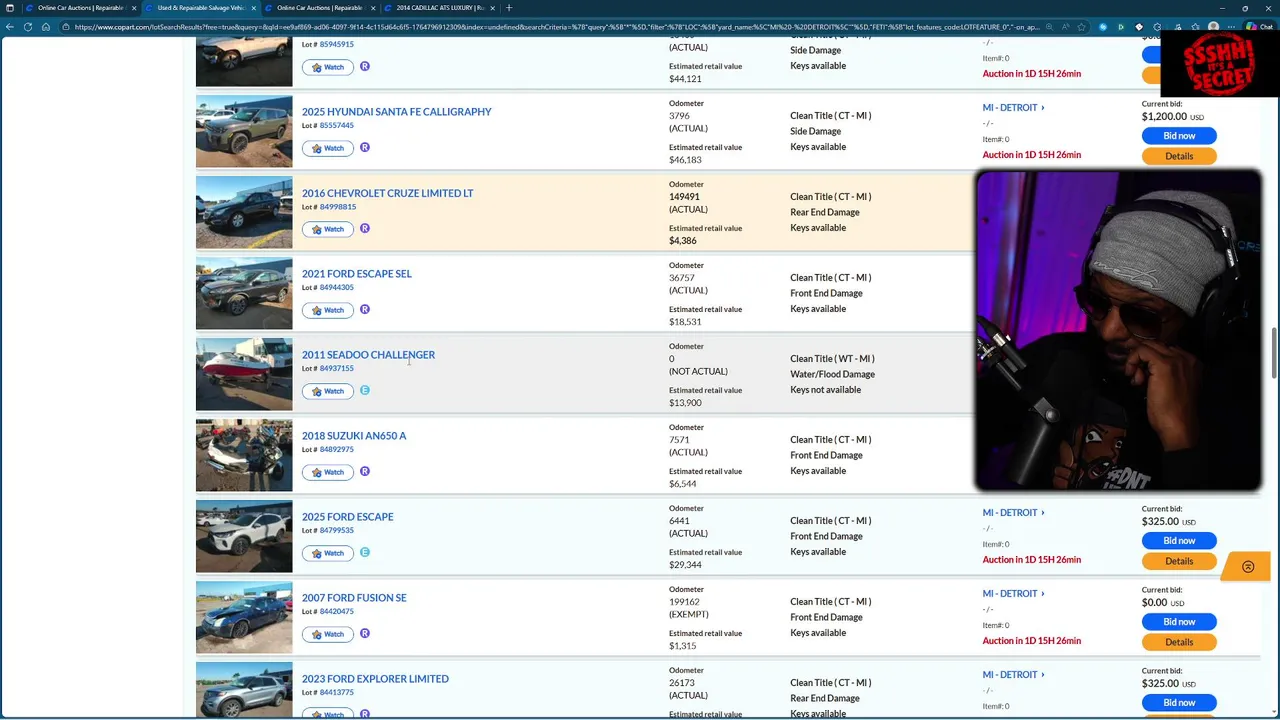Close the Used & Repairable Salvage tab
1280x720 pixels.
[x=253, y=8]
